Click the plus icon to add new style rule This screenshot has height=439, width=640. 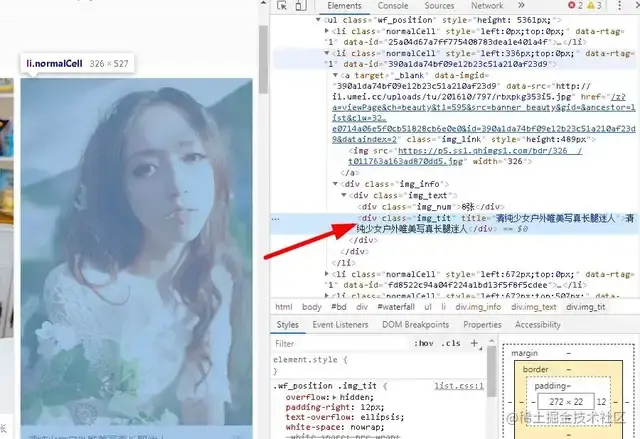(474, 344)
